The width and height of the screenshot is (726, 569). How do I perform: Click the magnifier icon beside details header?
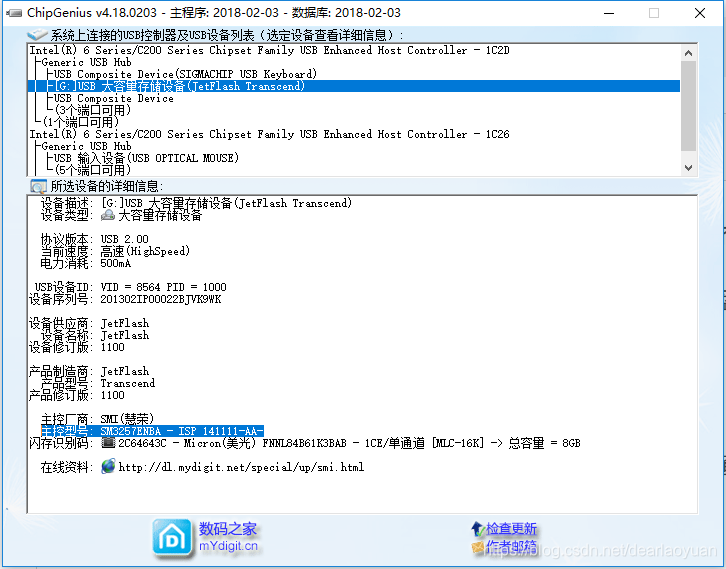pos(38,187)
